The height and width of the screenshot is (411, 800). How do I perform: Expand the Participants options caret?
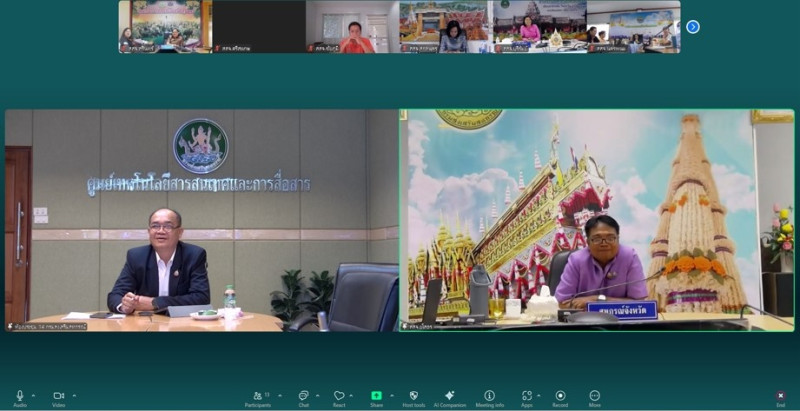279,395
